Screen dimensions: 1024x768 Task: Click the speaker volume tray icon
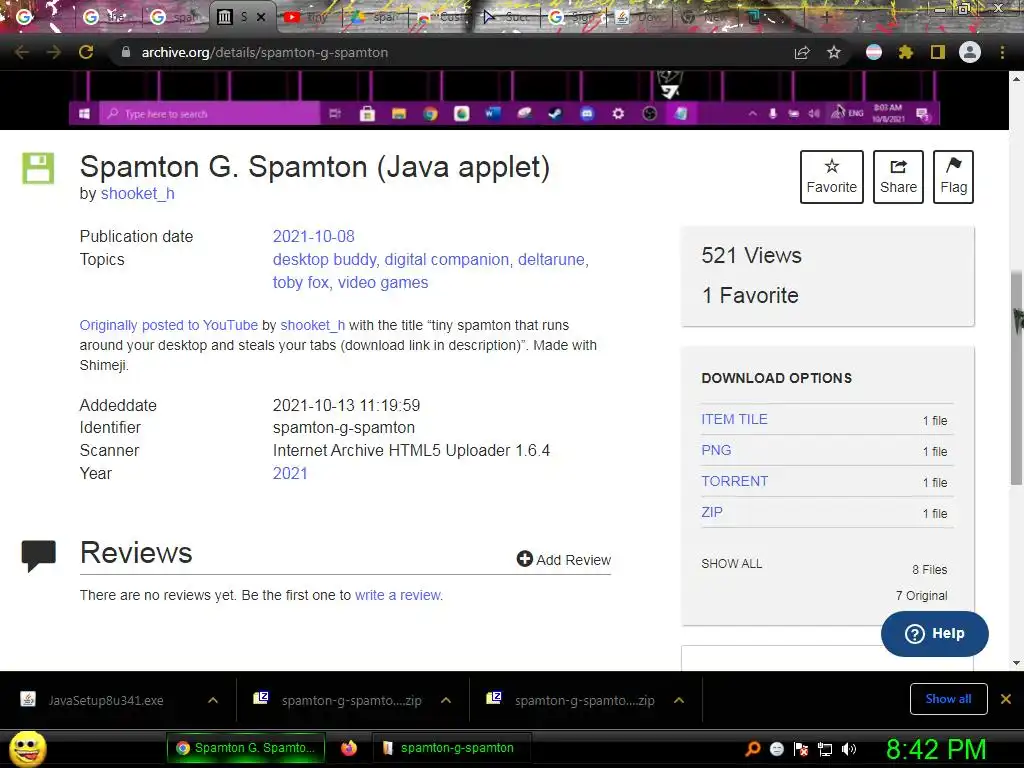point(848,749)
